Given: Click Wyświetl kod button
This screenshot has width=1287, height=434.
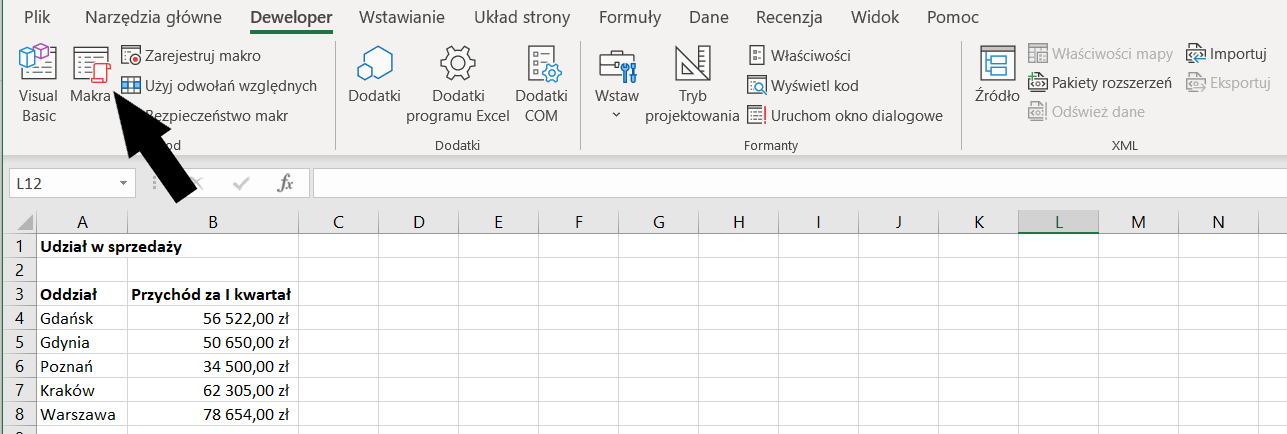Looking at the screenshot, I should pyautogui.click(x=803, y=86).
